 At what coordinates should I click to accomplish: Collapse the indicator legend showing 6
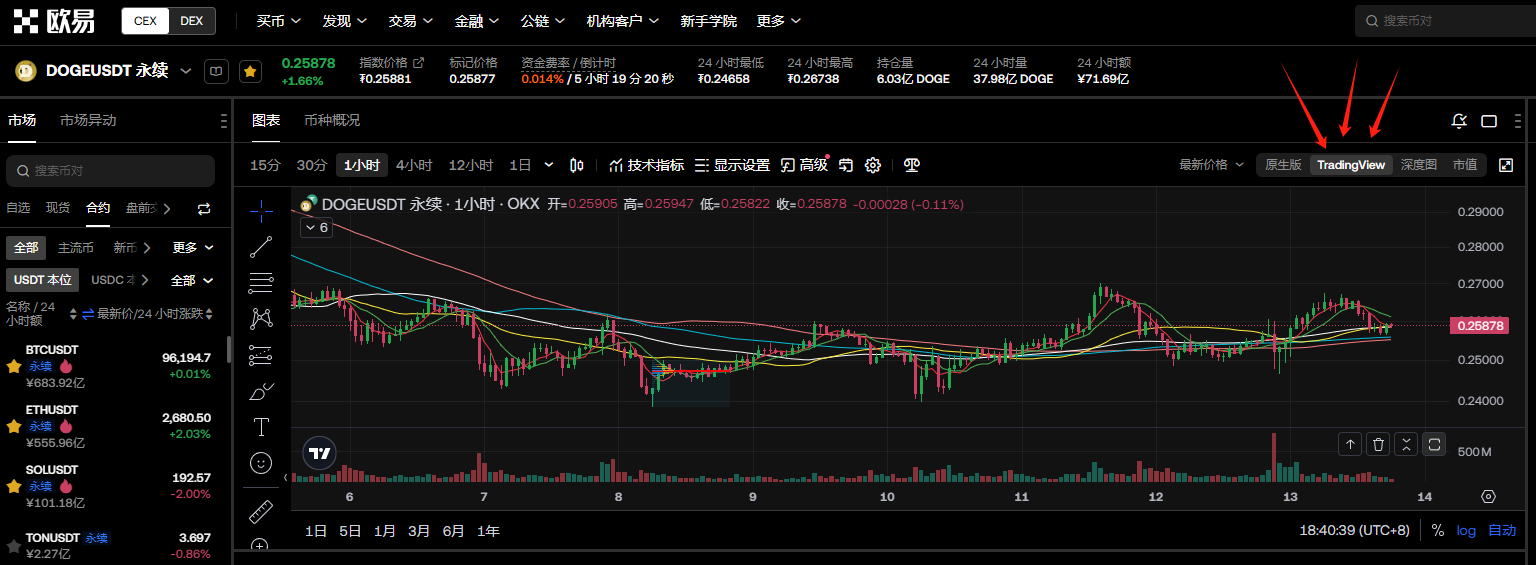coord(316,228)
